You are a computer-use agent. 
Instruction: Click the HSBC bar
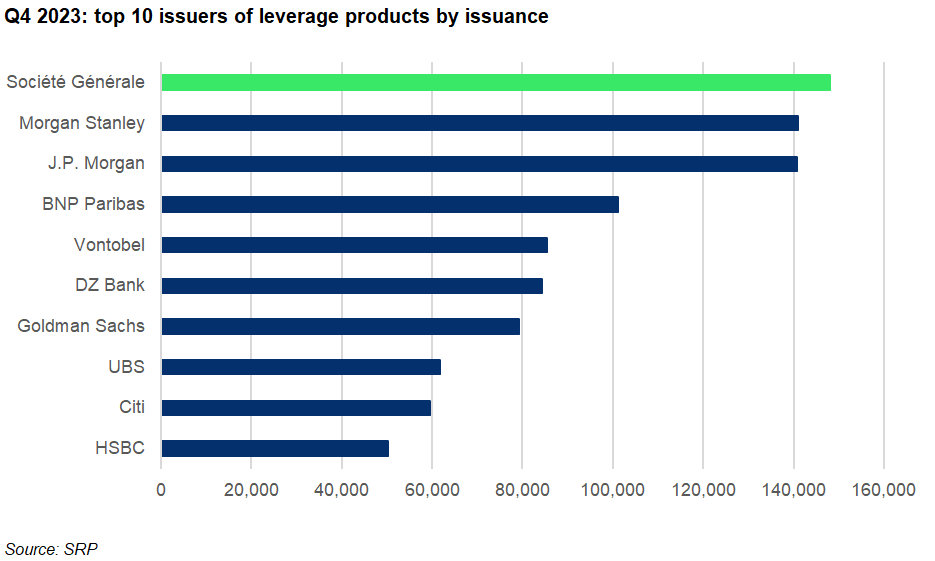pos(275,448)
